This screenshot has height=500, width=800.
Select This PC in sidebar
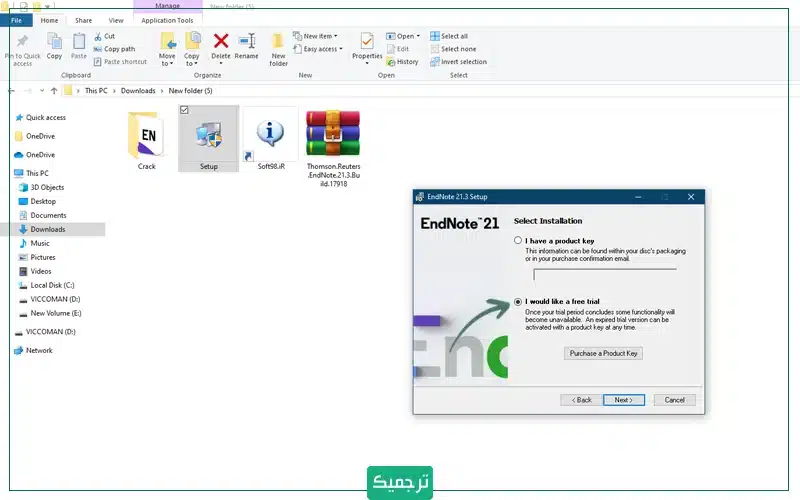(x=32, y=173)
